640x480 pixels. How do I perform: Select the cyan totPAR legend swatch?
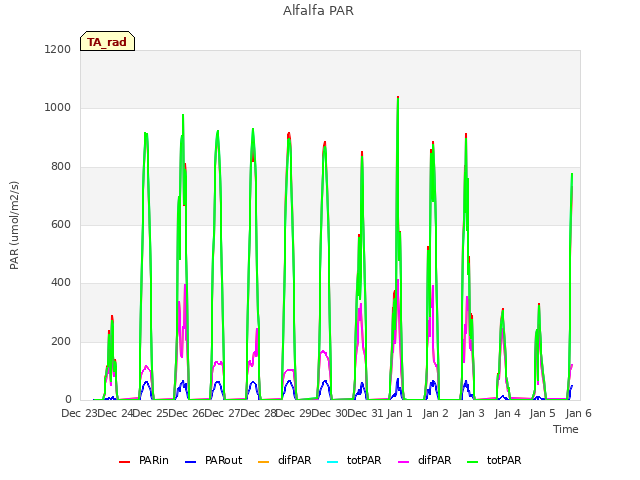point(333,461)
